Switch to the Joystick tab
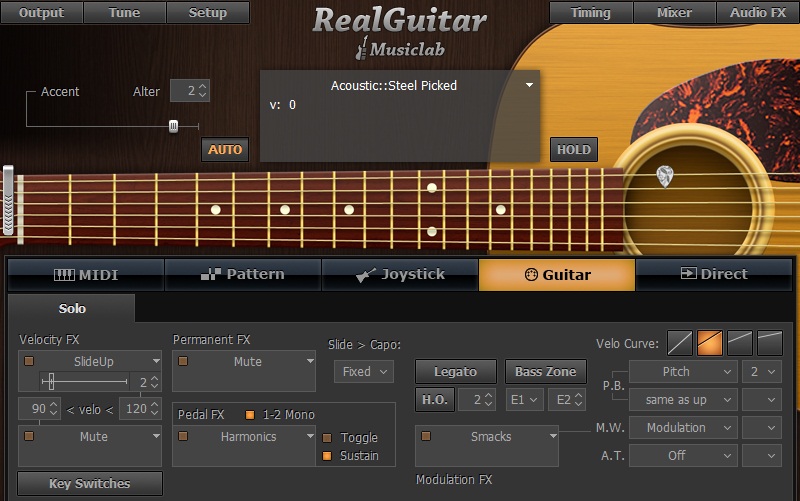 [x=400, y=274]
